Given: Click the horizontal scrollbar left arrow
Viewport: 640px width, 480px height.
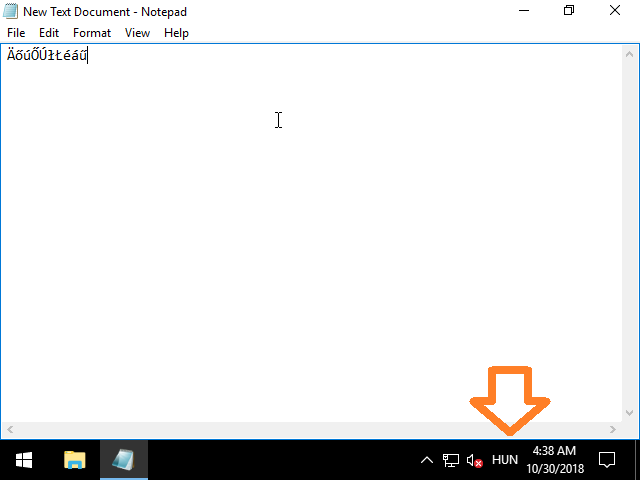Looking at the screenshot, I should 9,429.
